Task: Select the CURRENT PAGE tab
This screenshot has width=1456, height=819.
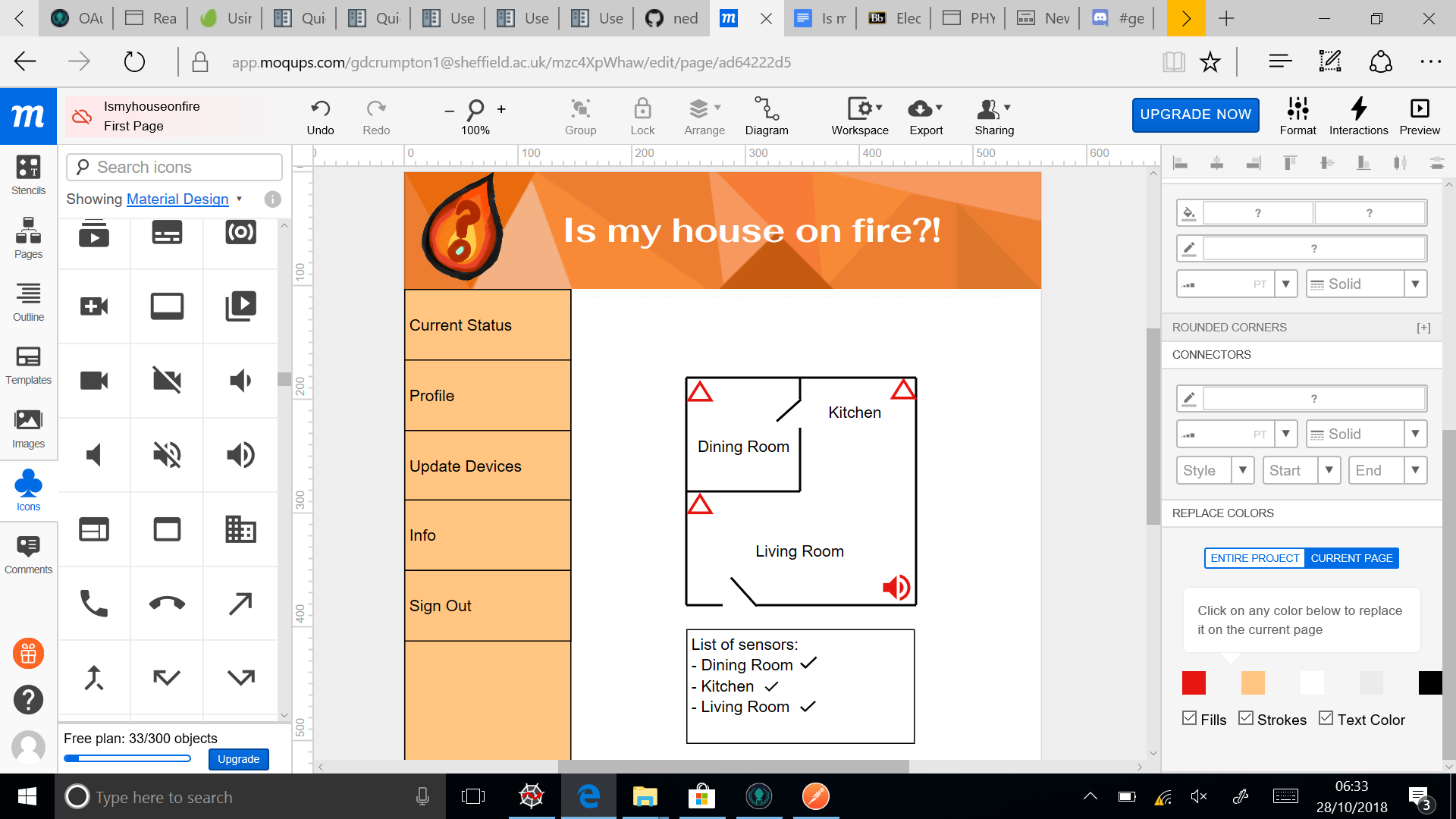Action: click(x=1351, y=558)
